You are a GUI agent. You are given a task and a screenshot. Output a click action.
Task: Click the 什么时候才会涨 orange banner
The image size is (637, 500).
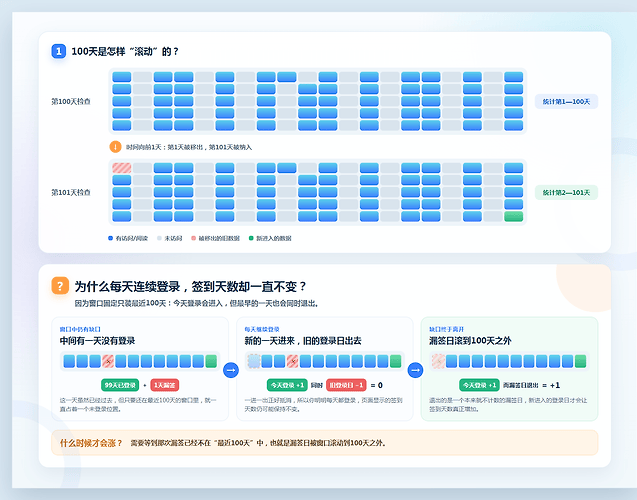click(325, 443)
